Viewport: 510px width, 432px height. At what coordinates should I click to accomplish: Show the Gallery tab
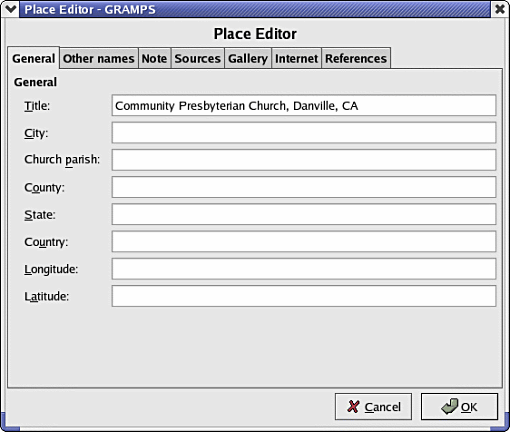coord(248,59)
